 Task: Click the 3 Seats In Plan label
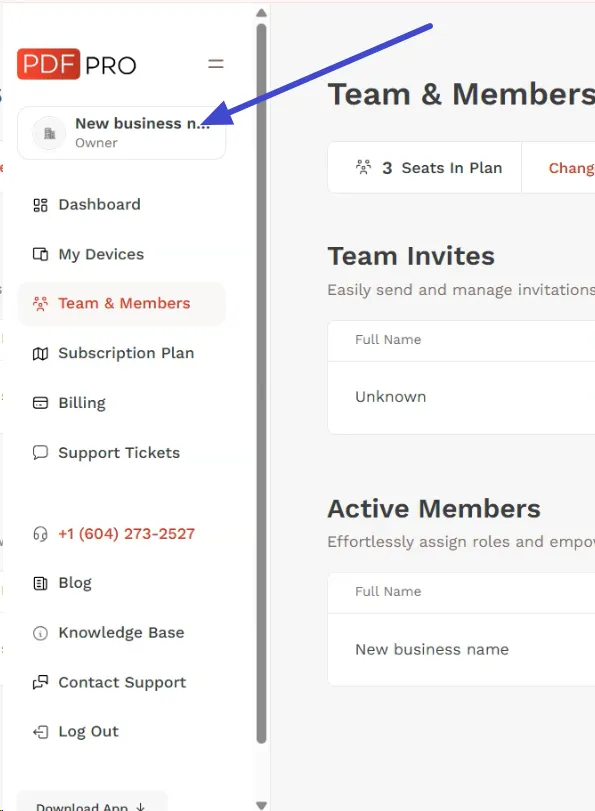(442, 168)
